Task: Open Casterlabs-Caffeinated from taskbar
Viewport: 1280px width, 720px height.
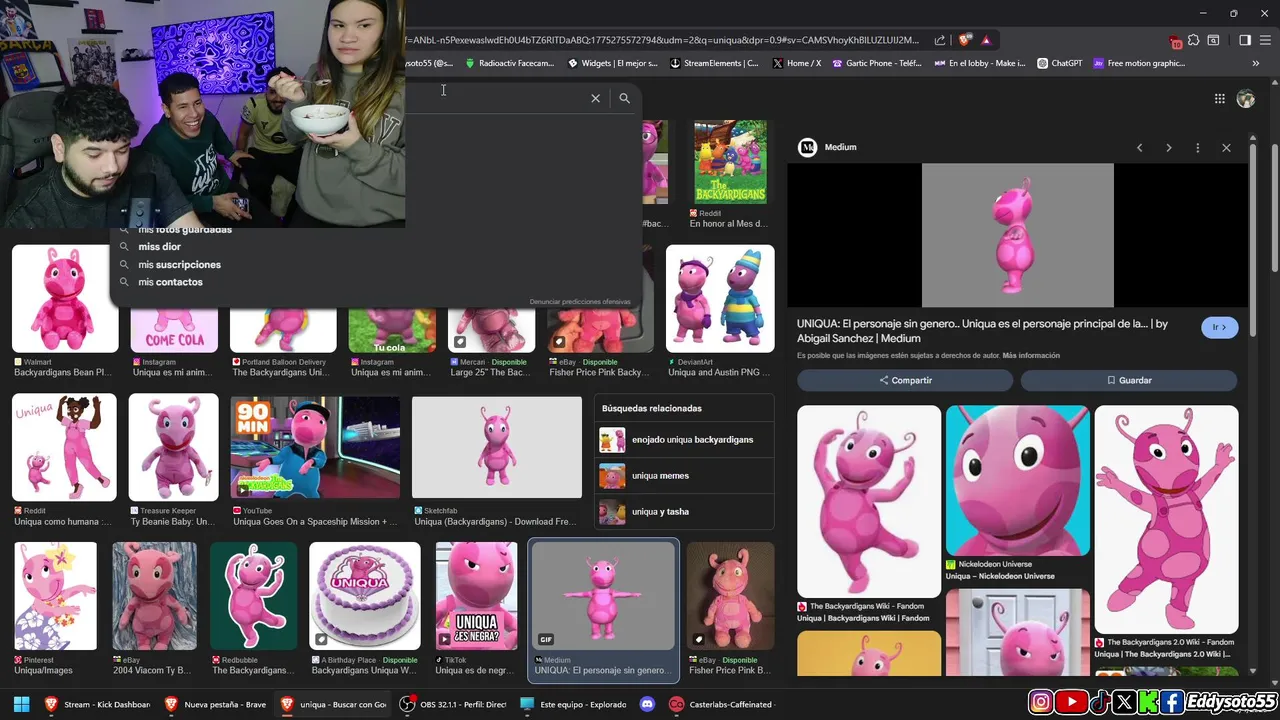Action: coord(723,704)
